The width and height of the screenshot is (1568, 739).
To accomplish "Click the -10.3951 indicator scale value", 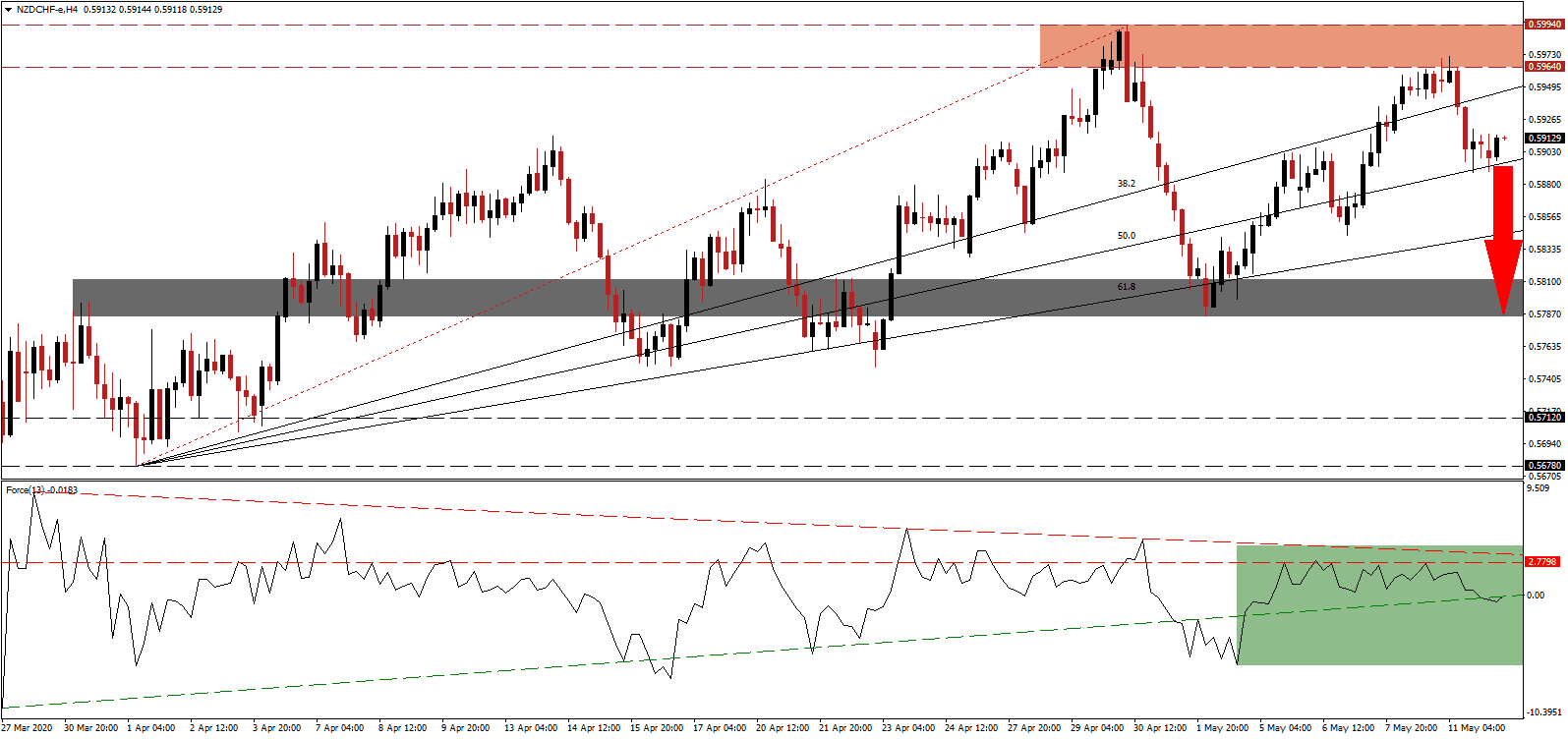I will coord(1543,712).
